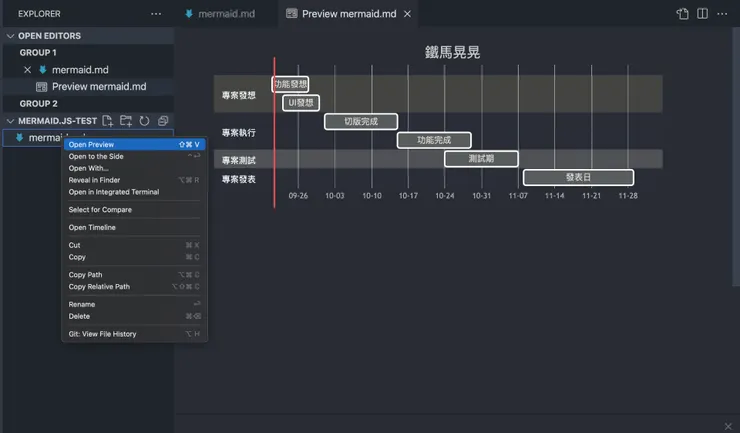This screenshot has width=740, height=433.
Task: Click the preview pane vertical scrollbar
Action: 736,157
